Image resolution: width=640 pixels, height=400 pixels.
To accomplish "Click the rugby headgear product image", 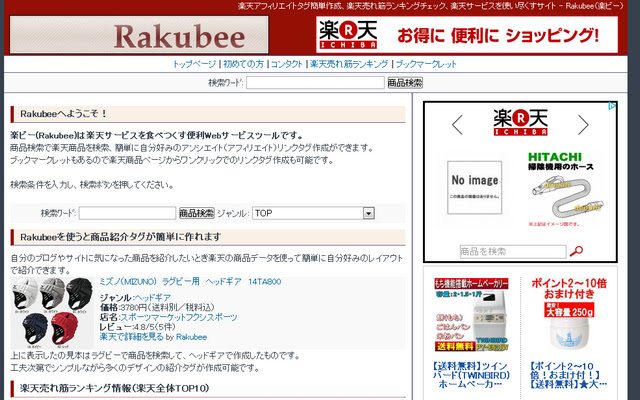I will 52,313.
